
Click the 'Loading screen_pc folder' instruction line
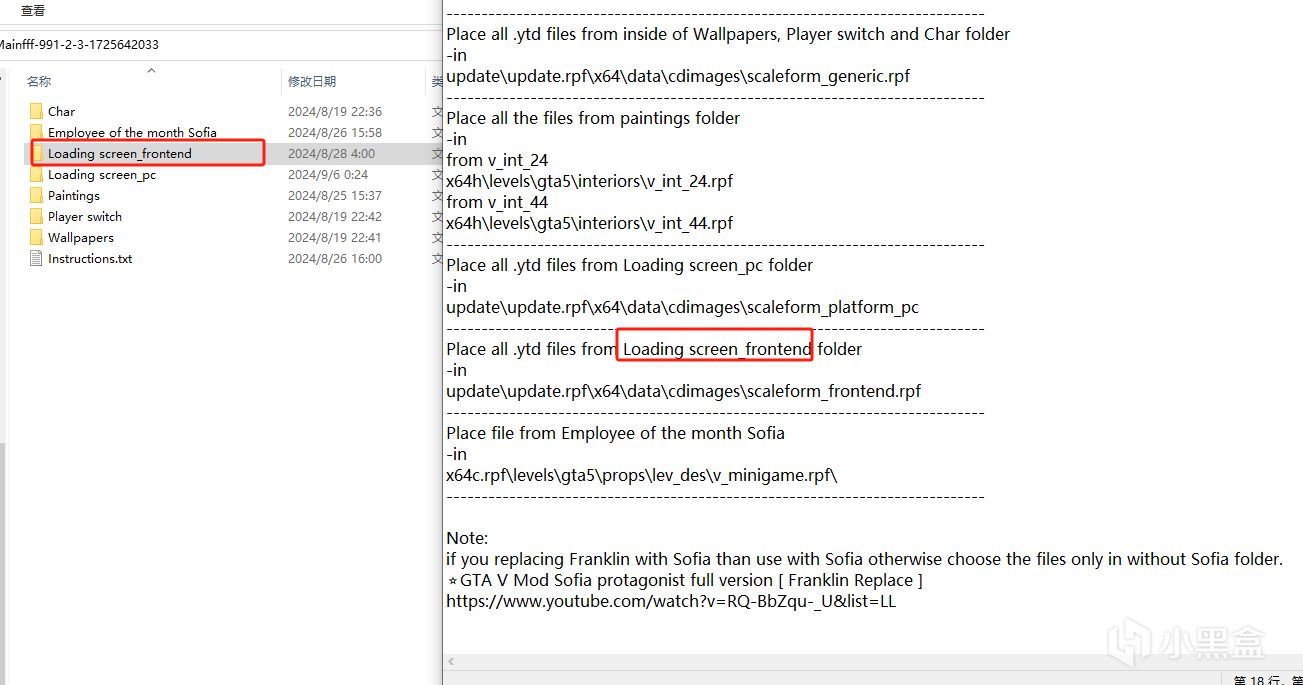[x=630, y=265]
